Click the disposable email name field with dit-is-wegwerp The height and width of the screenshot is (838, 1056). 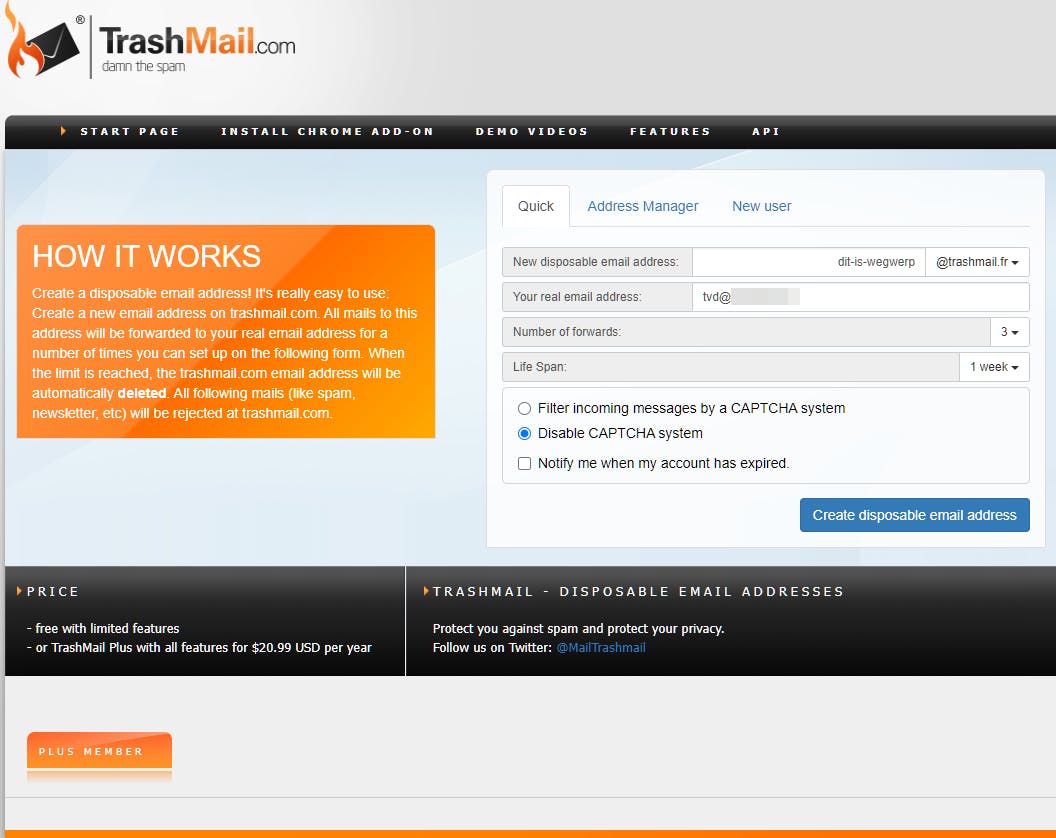point(809,262)
